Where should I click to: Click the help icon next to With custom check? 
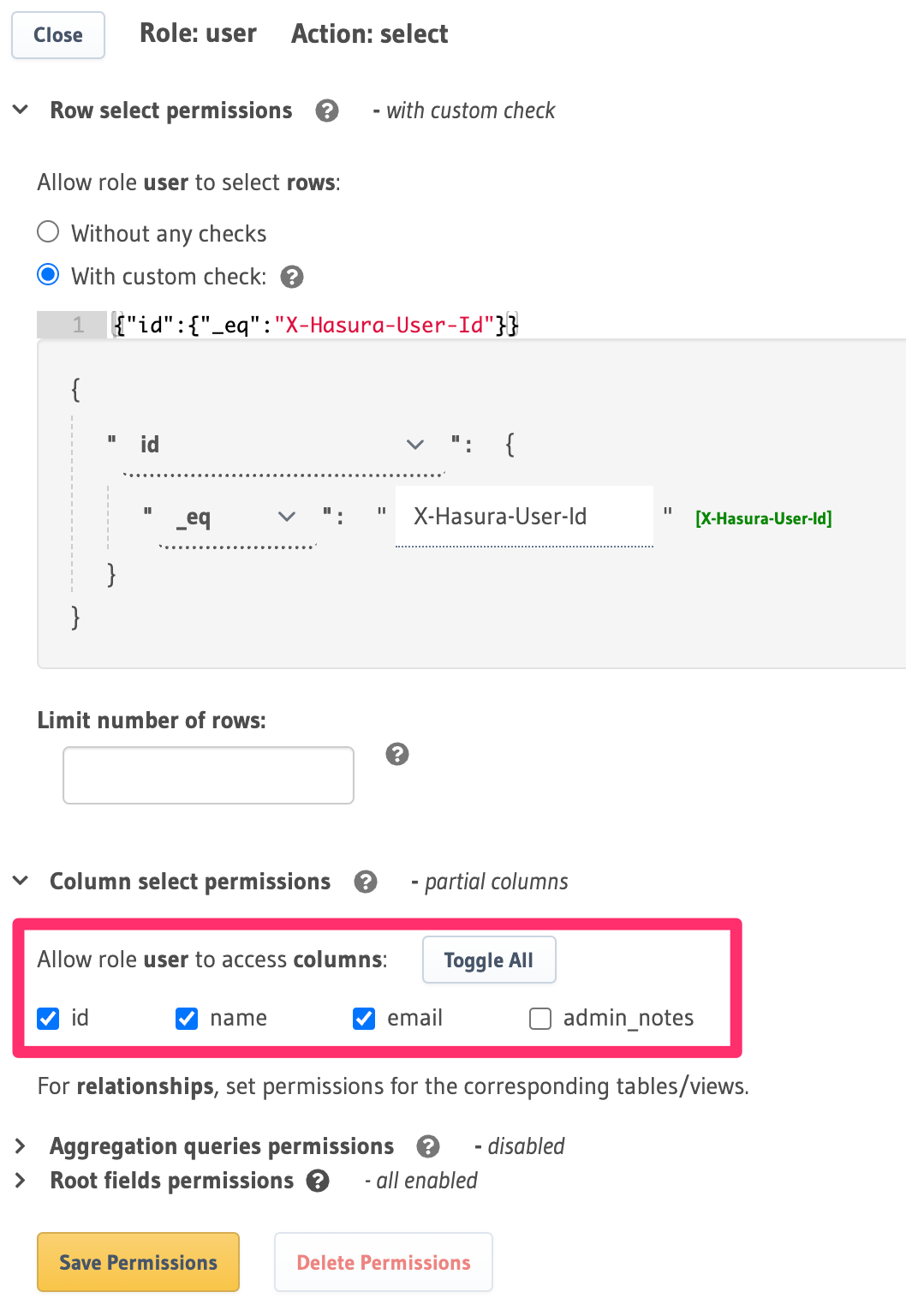click(x=292, y=276)
